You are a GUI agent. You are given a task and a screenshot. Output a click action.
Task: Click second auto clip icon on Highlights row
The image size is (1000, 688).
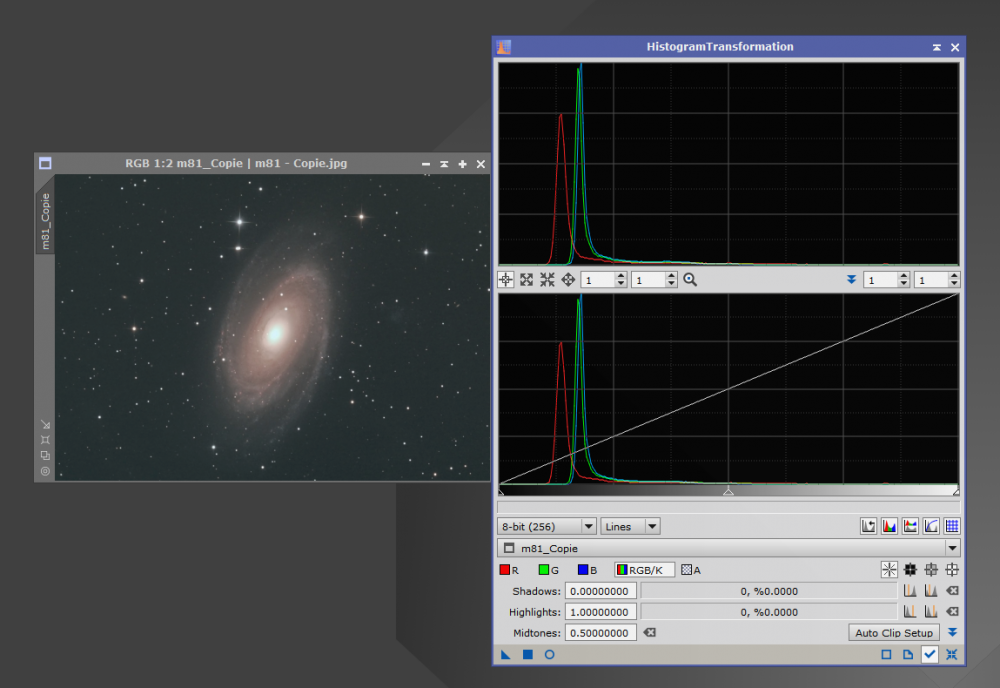pos(931,611)
